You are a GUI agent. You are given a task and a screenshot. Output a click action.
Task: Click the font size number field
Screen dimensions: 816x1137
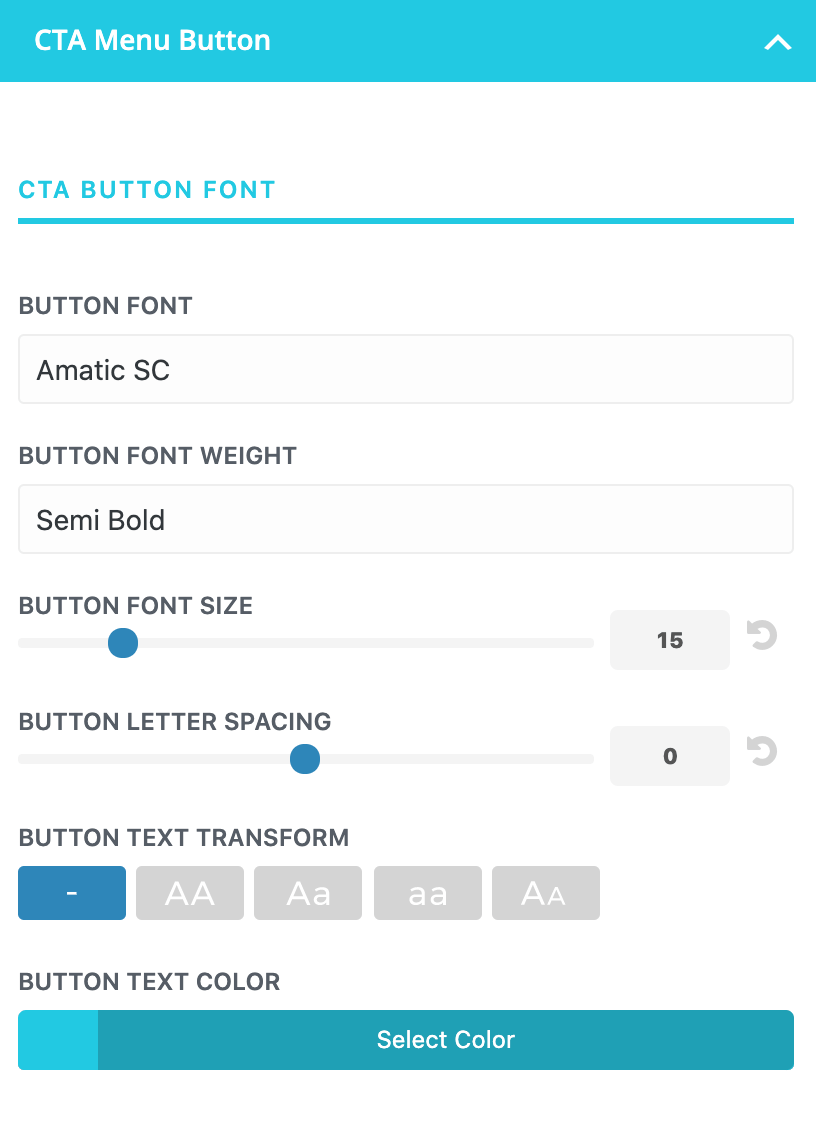pos(670,640)
